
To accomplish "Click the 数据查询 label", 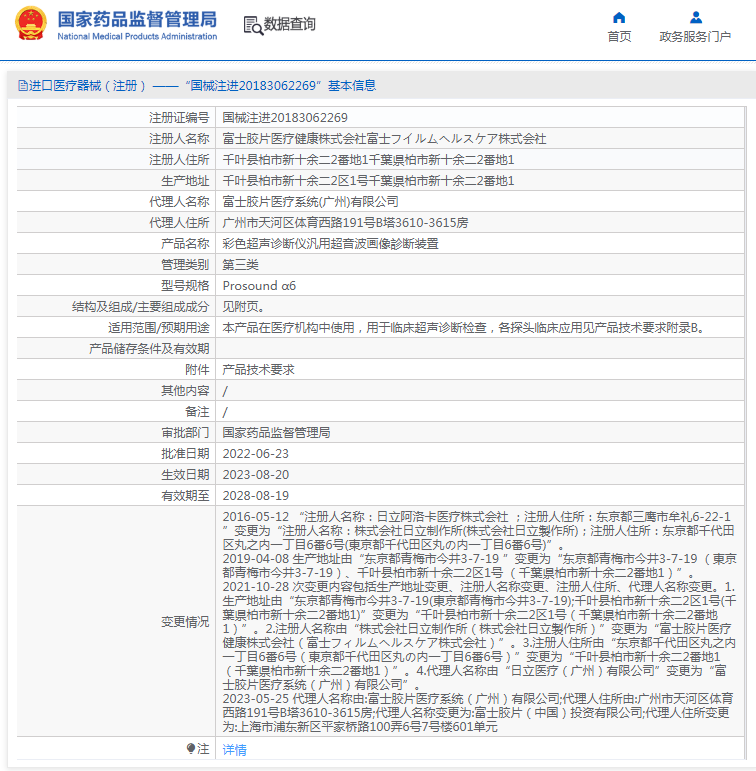I will pos(289,24).
